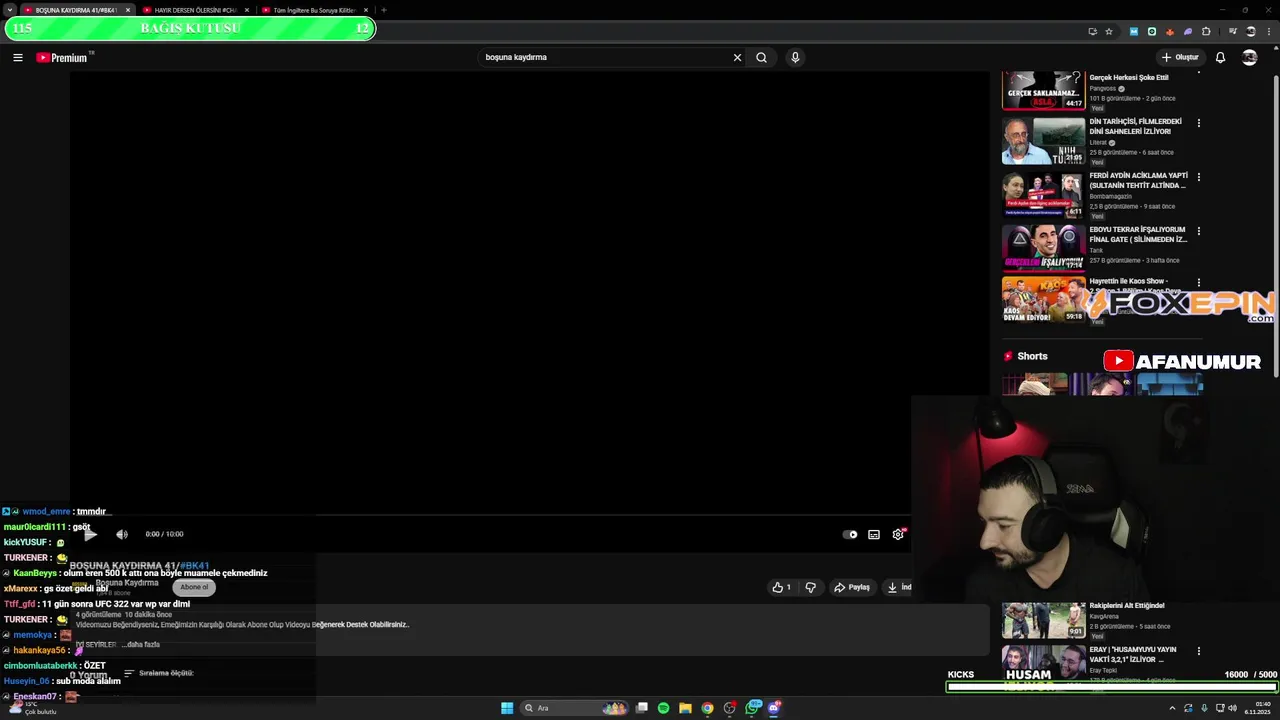Click the install app icon in address bar

(x=1092, y=31)
